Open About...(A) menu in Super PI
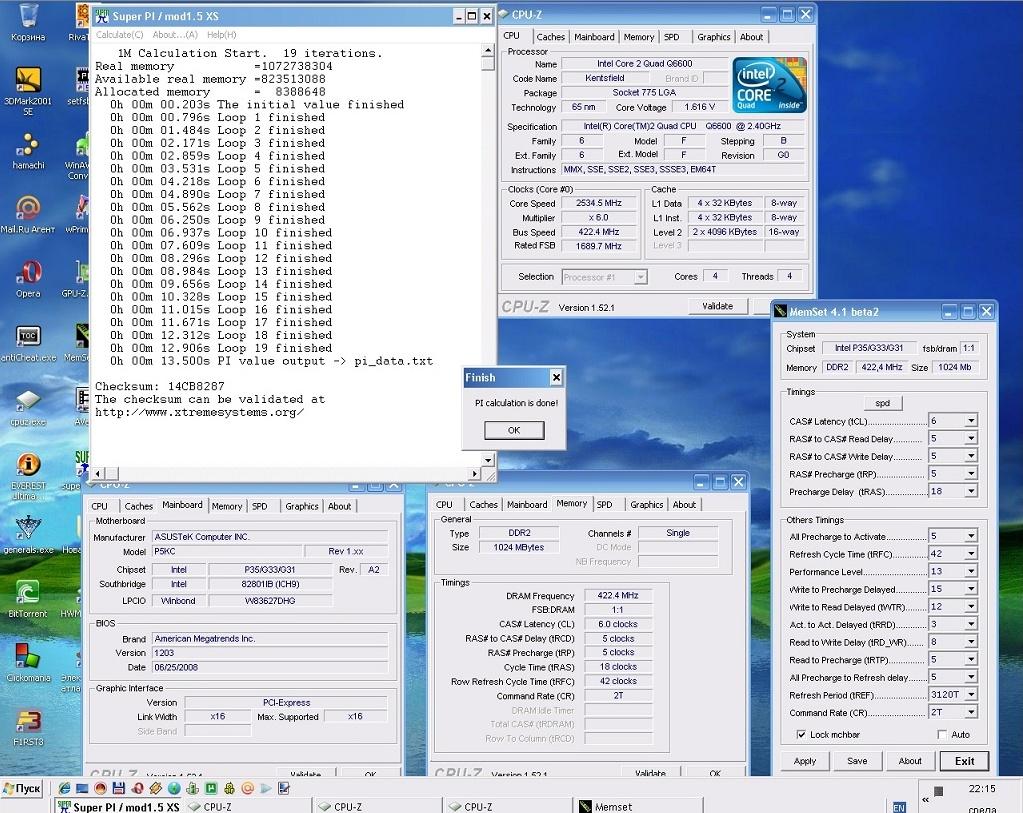 click(x=175, y=35)
